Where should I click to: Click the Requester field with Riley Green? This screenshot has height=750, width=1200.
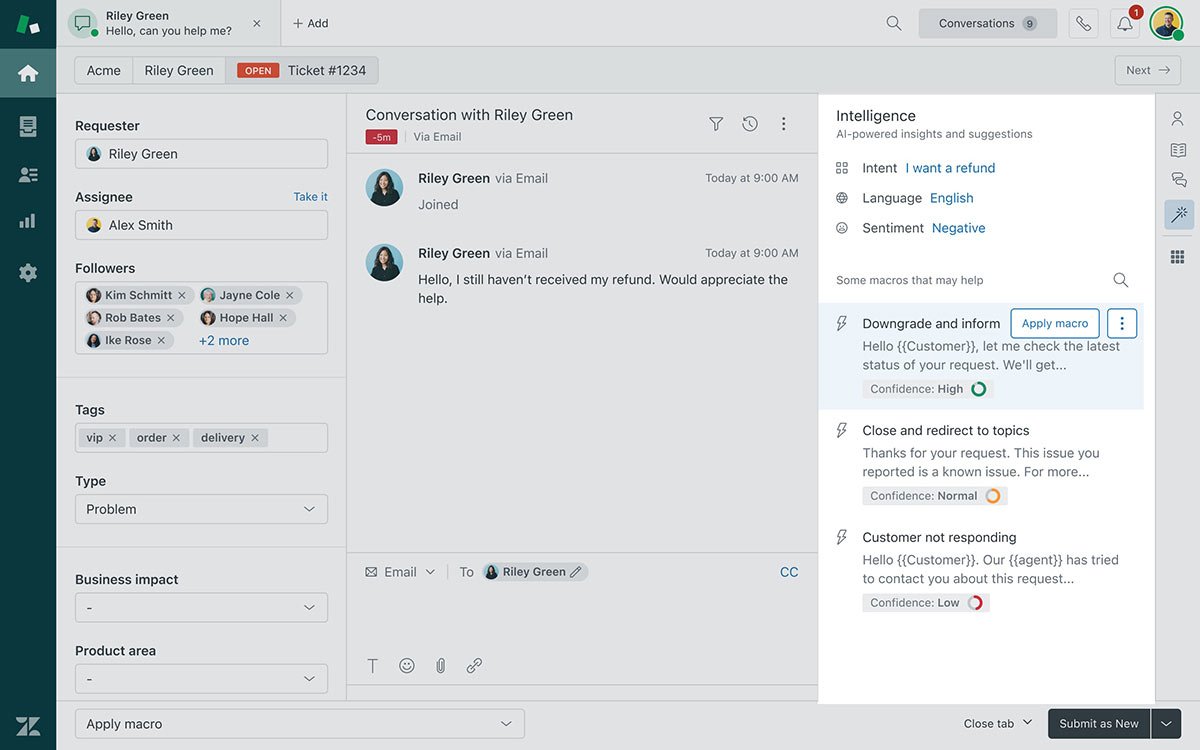click(201, 154)
